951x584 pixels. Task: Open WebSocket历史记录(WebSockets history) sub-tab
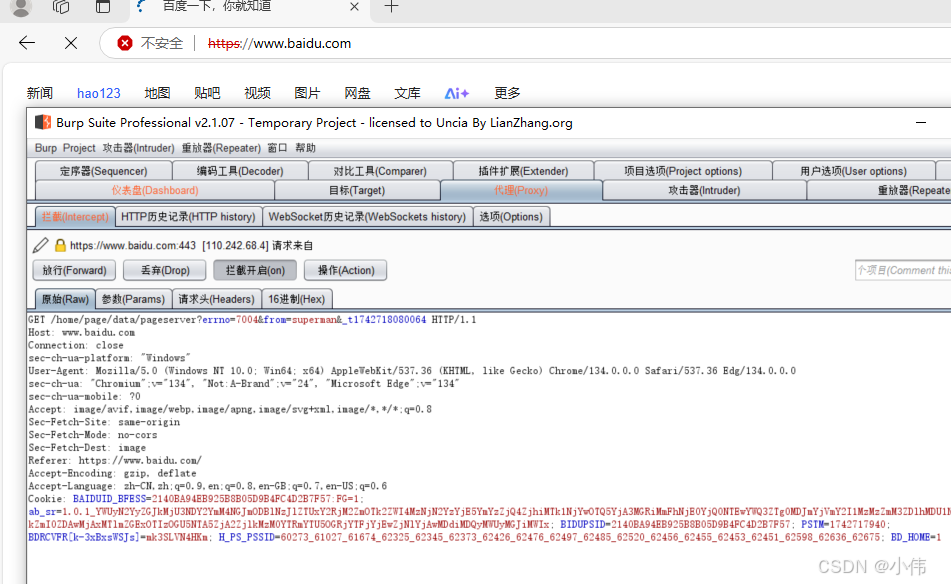[x=367, y=216]
